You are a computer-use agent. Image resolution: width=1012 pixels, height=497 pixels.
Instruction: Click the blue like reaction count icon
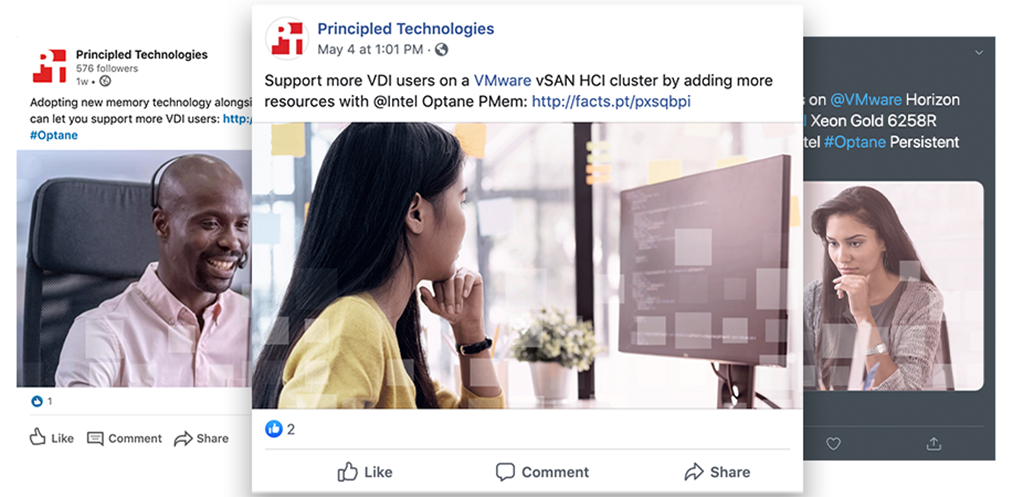(x=274, y=429)
